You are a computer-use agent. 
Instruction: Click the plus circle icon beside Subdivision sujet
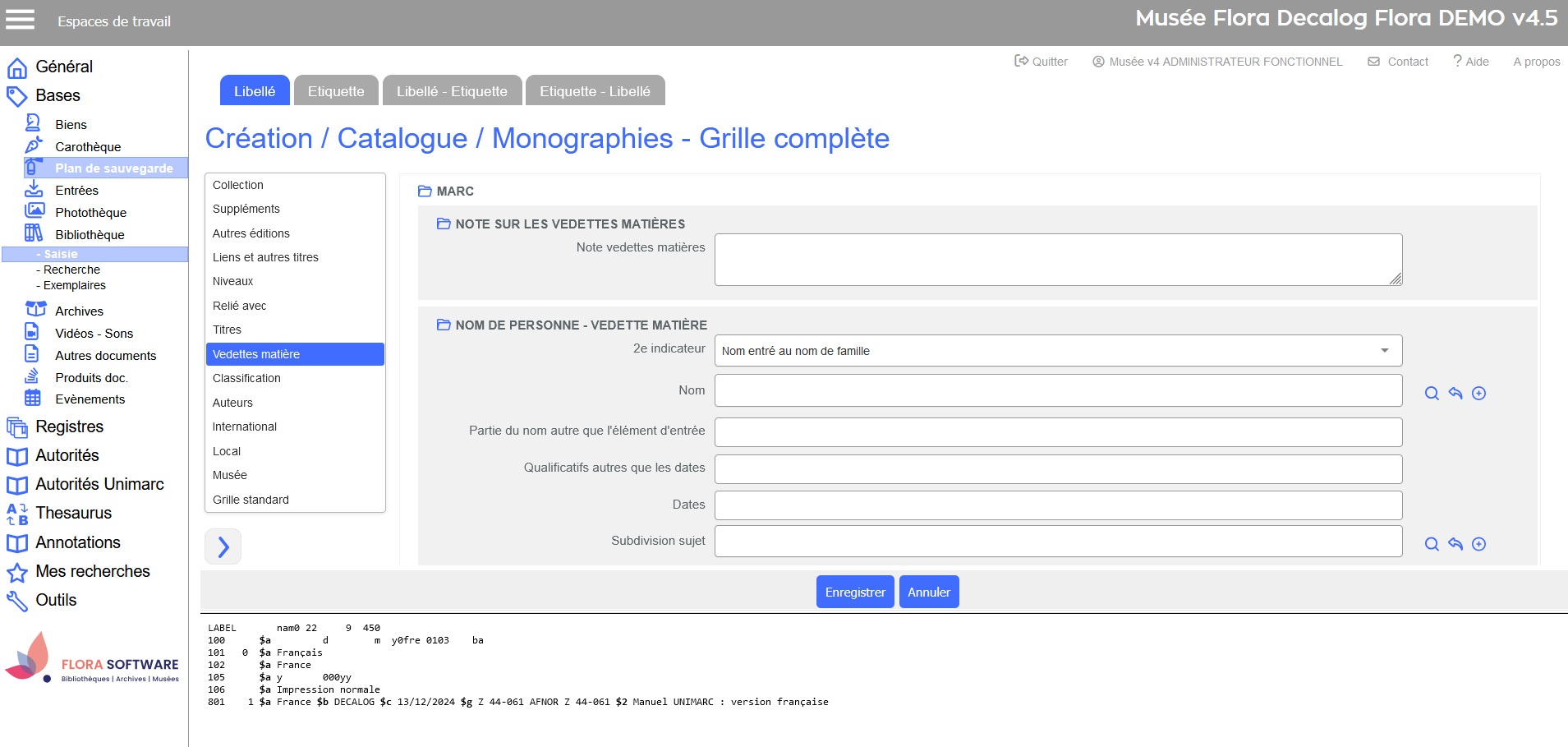[1478, 544]
